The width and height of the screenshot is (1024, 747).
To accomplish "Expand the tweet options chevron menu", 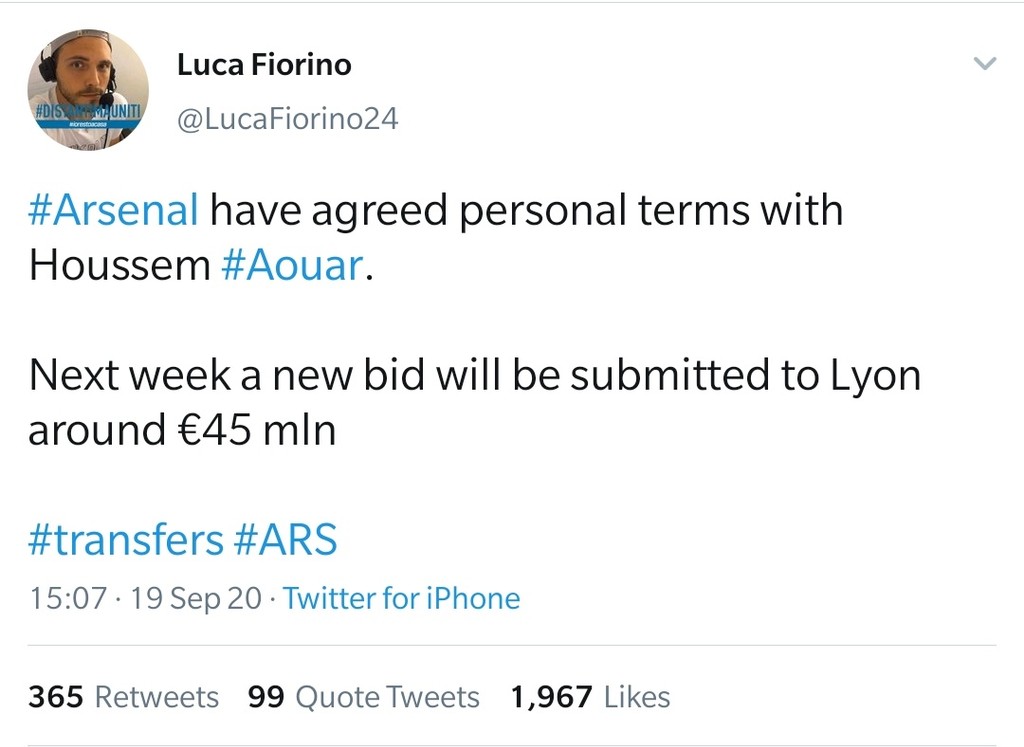I will pyautogui.click(x=985, y=65).
